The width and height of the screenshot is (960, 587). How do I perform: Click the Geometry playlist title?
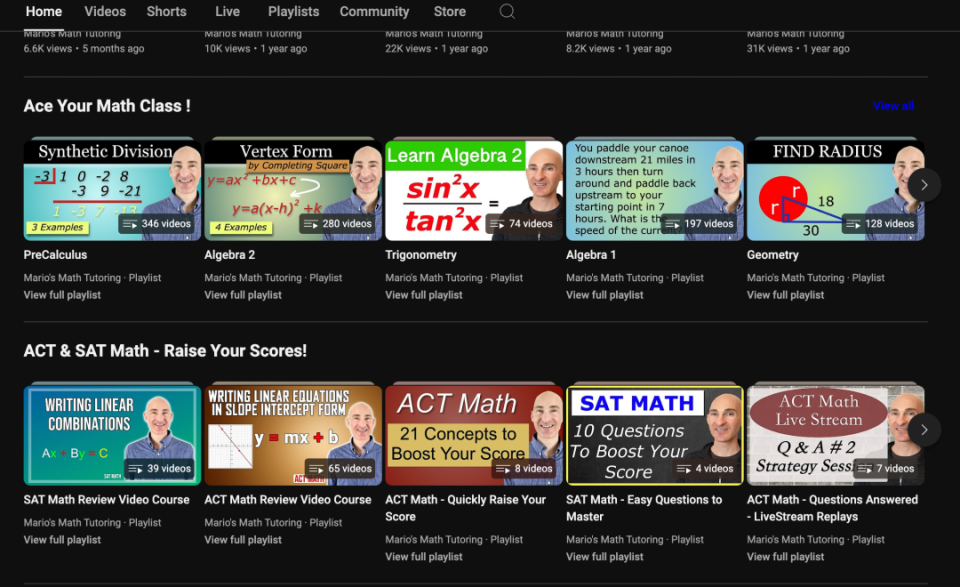[x=773, y=255]
